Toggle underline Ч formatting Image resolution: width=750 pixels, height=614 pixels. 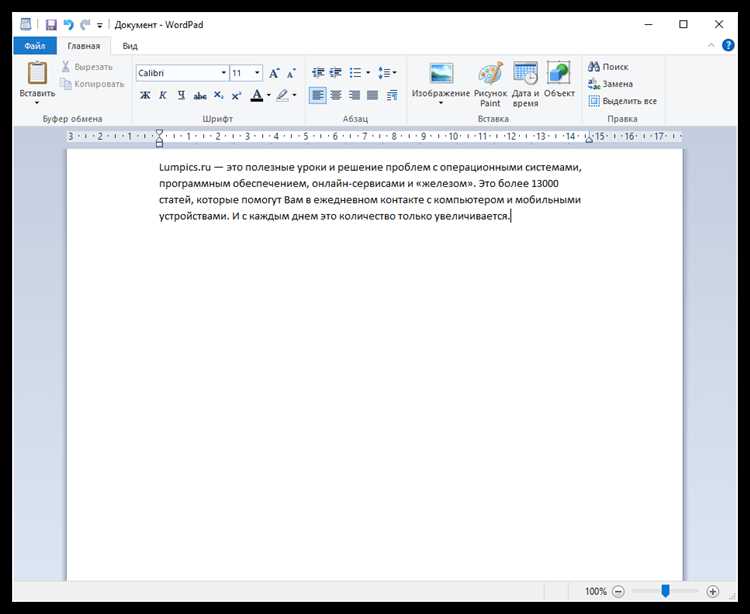tap(181, 96)
